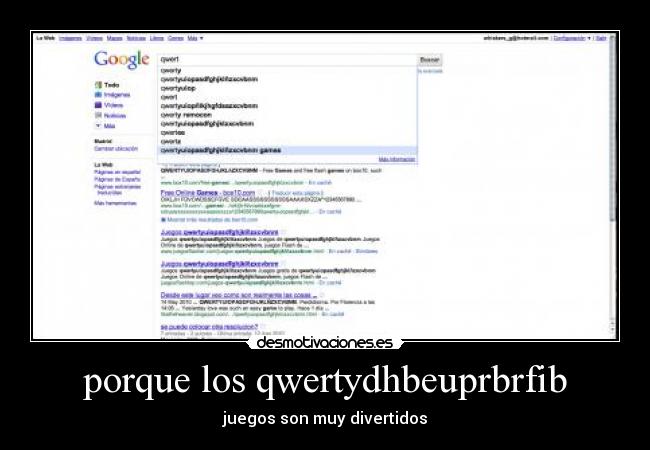Click the Todo icon in sidebar
Image resolution: width=650 pixels, height=450 pixels.
click(x=98, y=85)
